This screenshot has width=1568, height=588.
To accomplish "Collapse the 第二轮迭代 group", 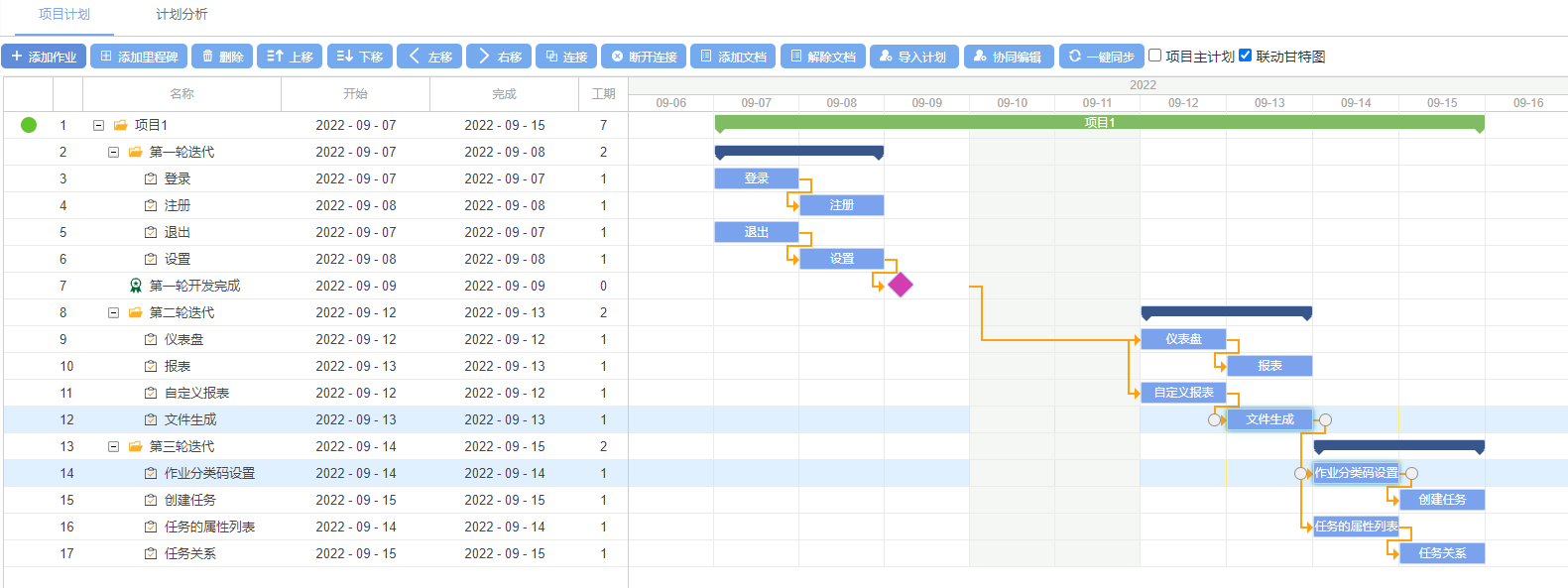I will tap(113, 312).
